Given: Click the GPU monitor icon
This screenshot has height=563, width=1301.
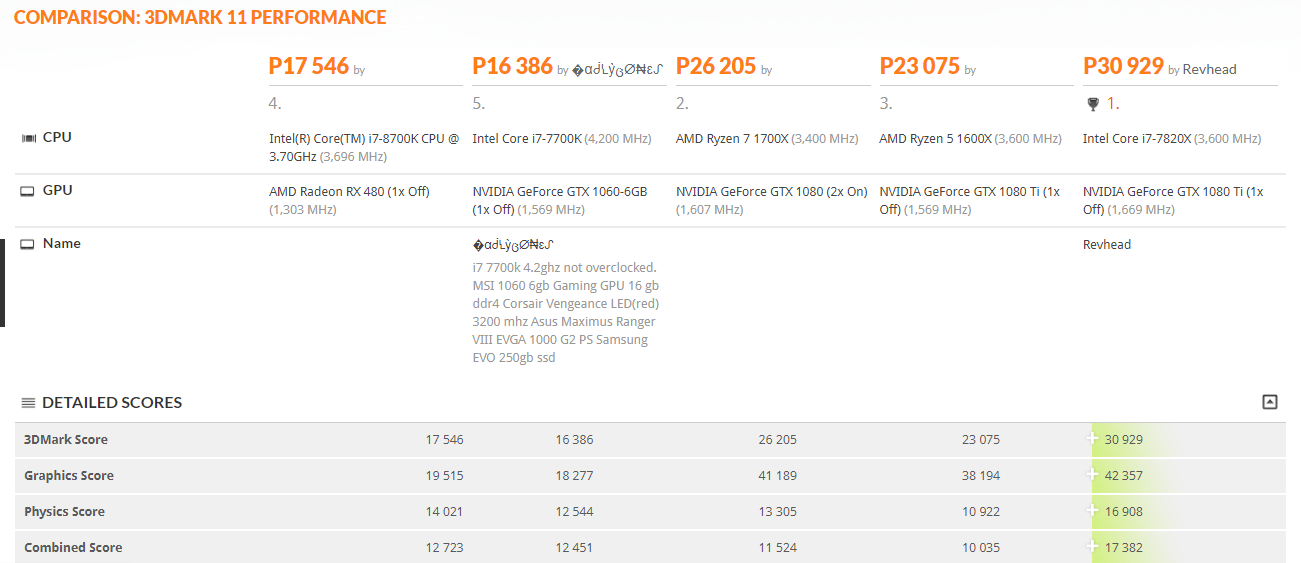Looking at the screenshot, I should [x=28, y=191].
